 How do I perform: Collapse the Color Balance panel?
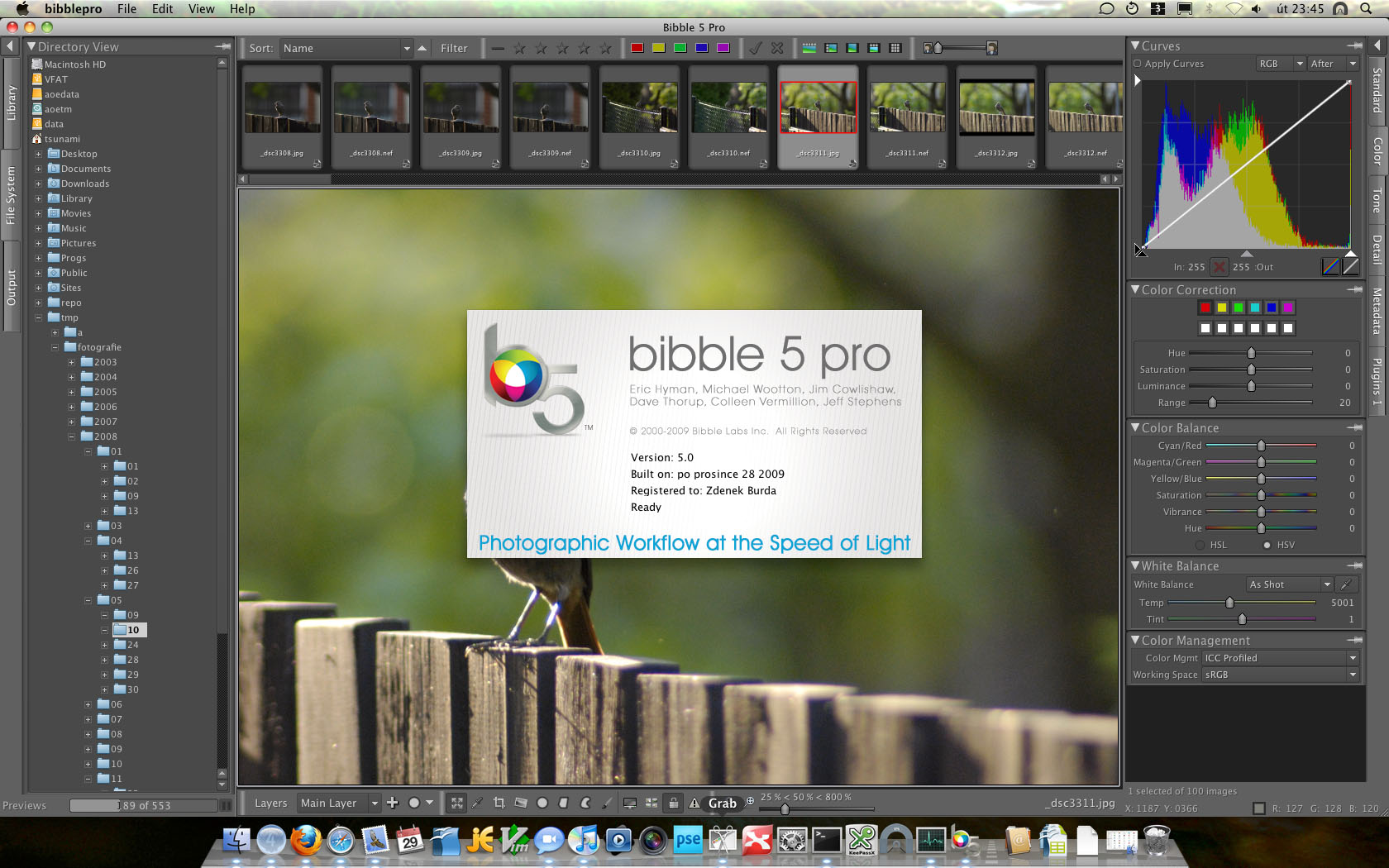click(x=1135, y=427)
